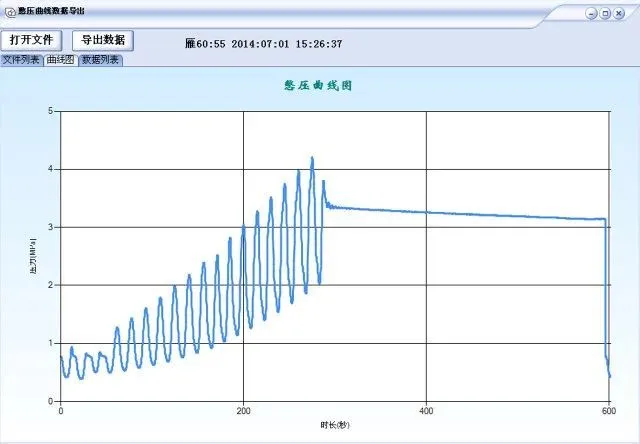Select the 曲线图 tab
The height and width of the screenshot is (444, 640).
tap(60, 60)
